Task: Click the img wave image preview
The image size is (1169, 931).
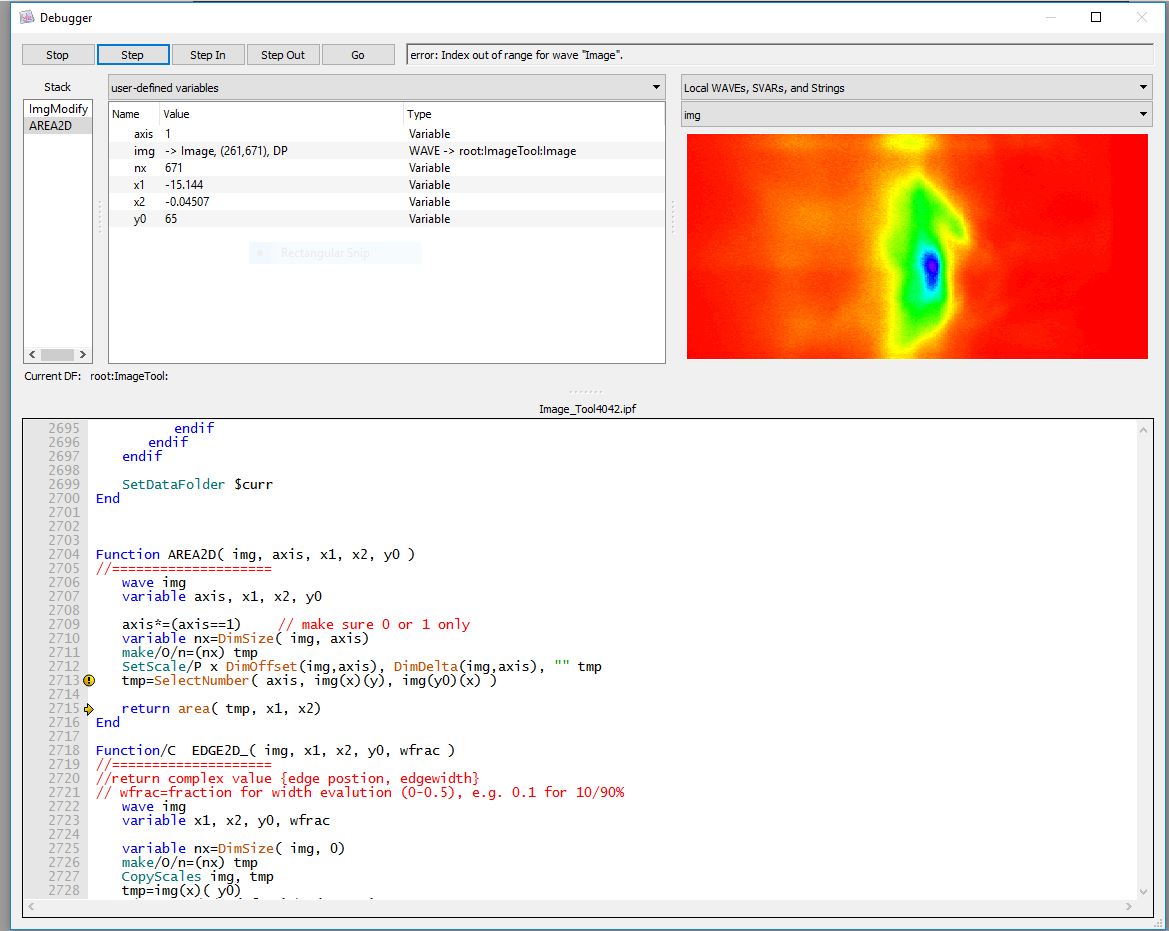Action: tap(917, 246)
